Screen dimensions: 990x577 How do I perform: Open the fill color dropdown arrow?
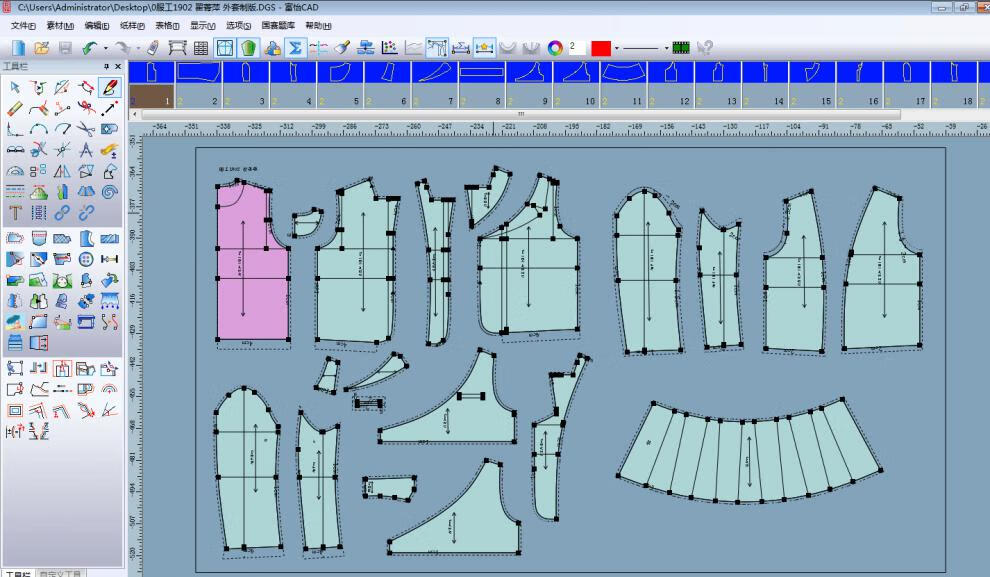616,47
